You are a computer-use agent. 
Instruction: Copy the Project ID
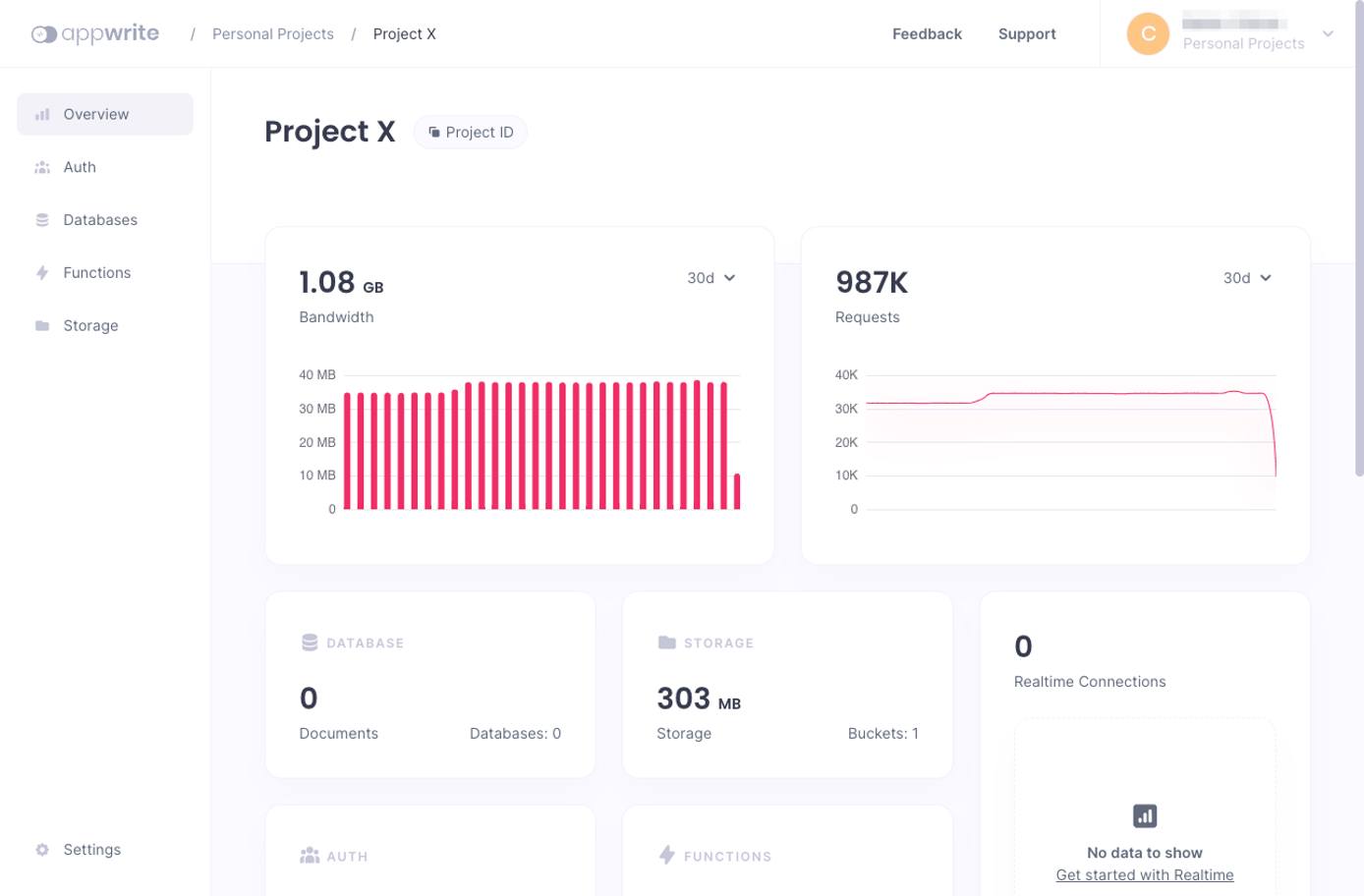[471, 131]
